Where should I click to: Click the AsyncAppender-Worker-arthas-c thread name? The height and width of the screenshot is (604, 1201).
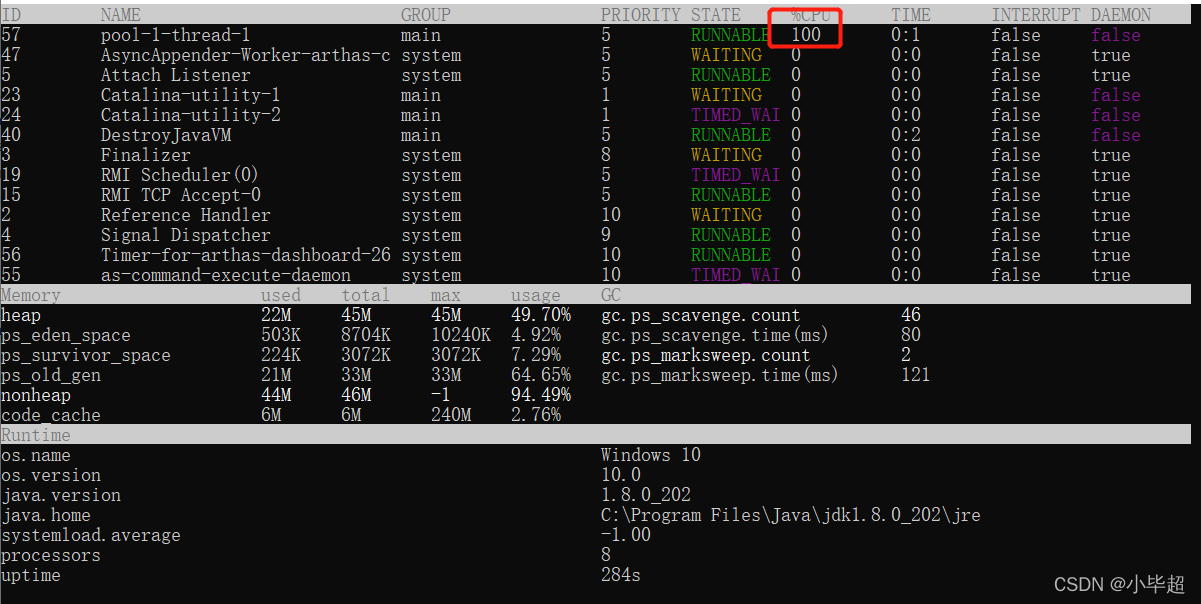pyautogui.click(x=246, y=55)
